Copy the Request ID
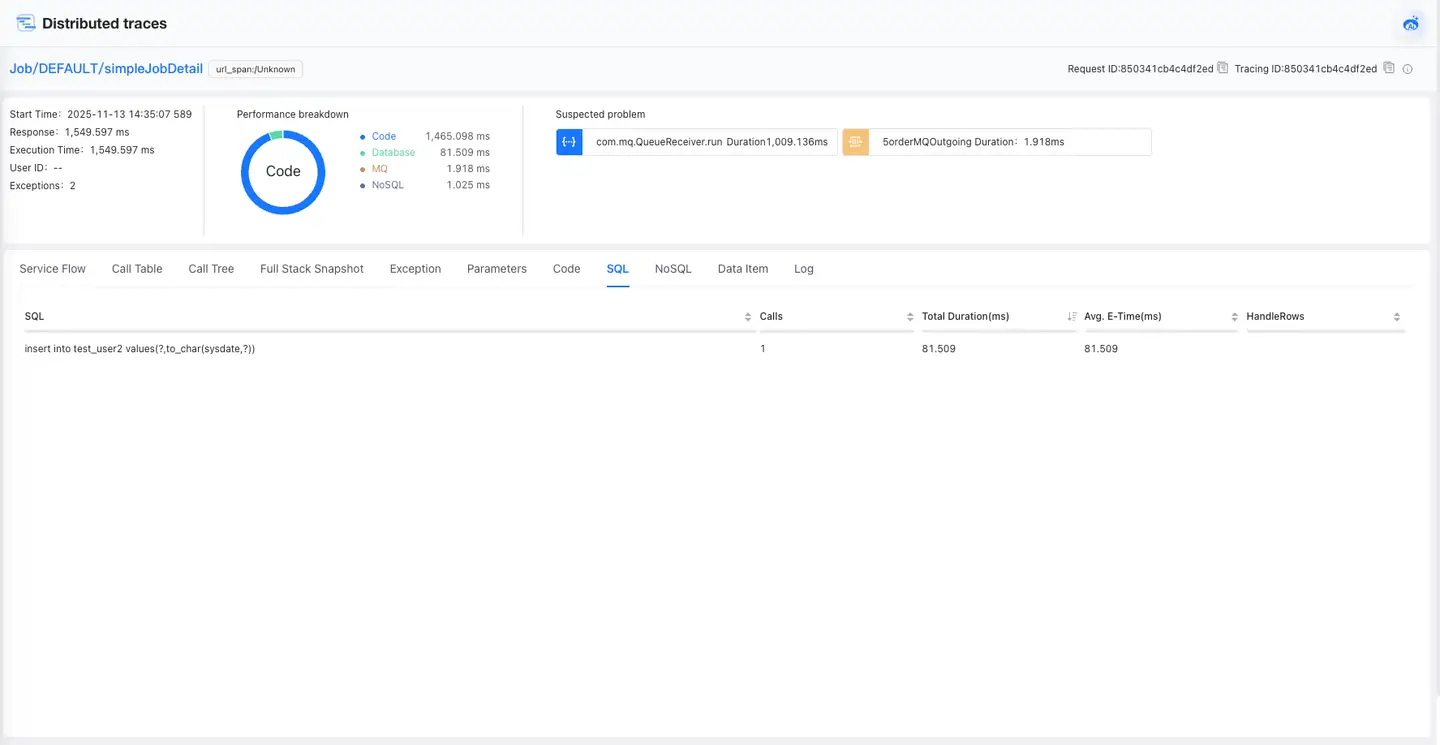Screen dimensions: 1440x745 (1222, 69)
